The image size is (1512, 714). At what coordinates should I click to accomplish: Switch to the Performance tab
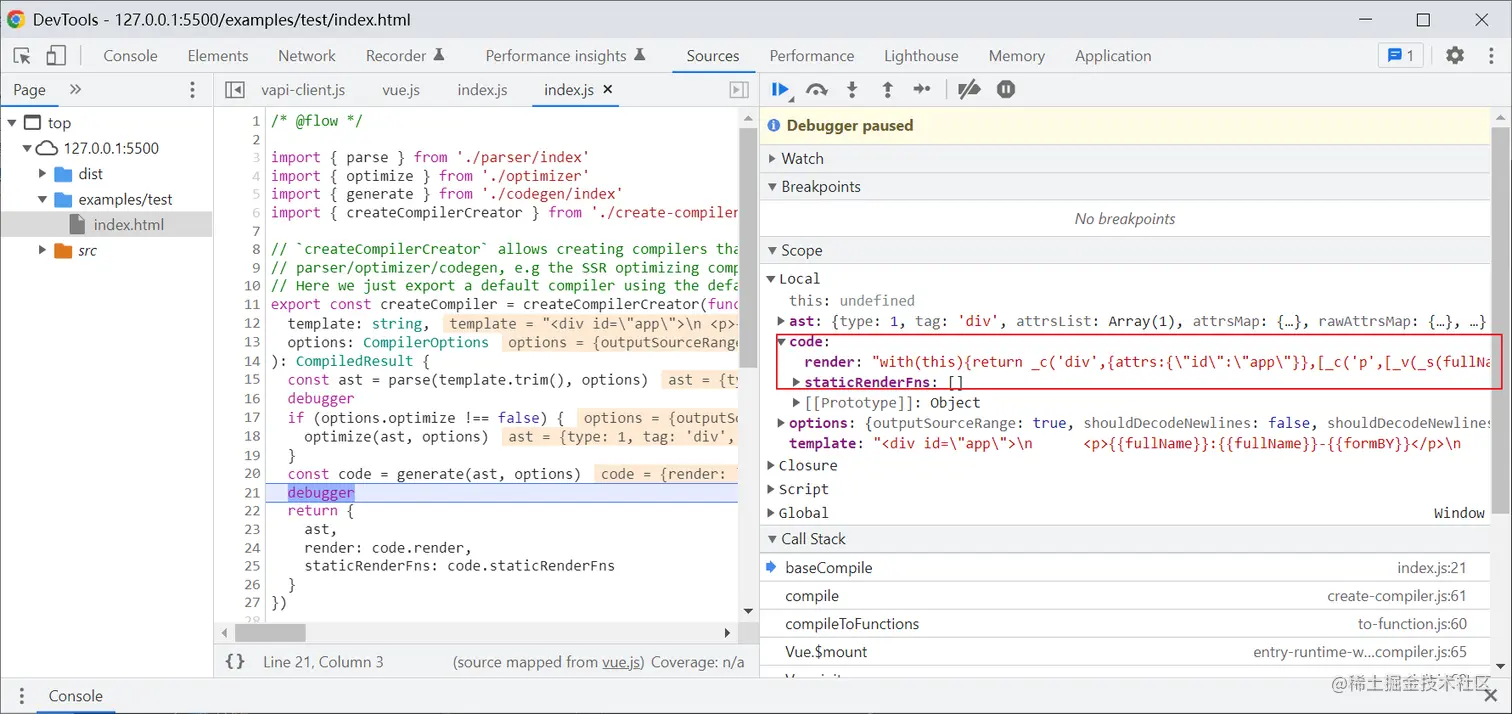pyautogui.click(x=812, y=56)
